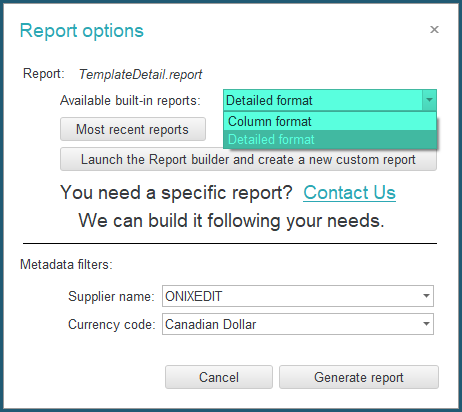Expand the Currency code dropdown arrow
This screenshot has width=462, height=412.
coord(426,324)
